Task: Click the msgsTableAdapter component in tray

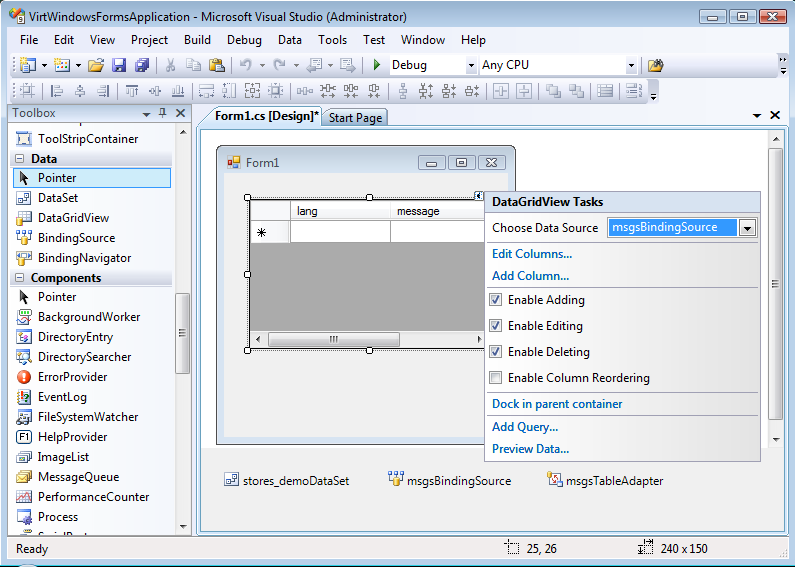Action: (x=605, y=481)
